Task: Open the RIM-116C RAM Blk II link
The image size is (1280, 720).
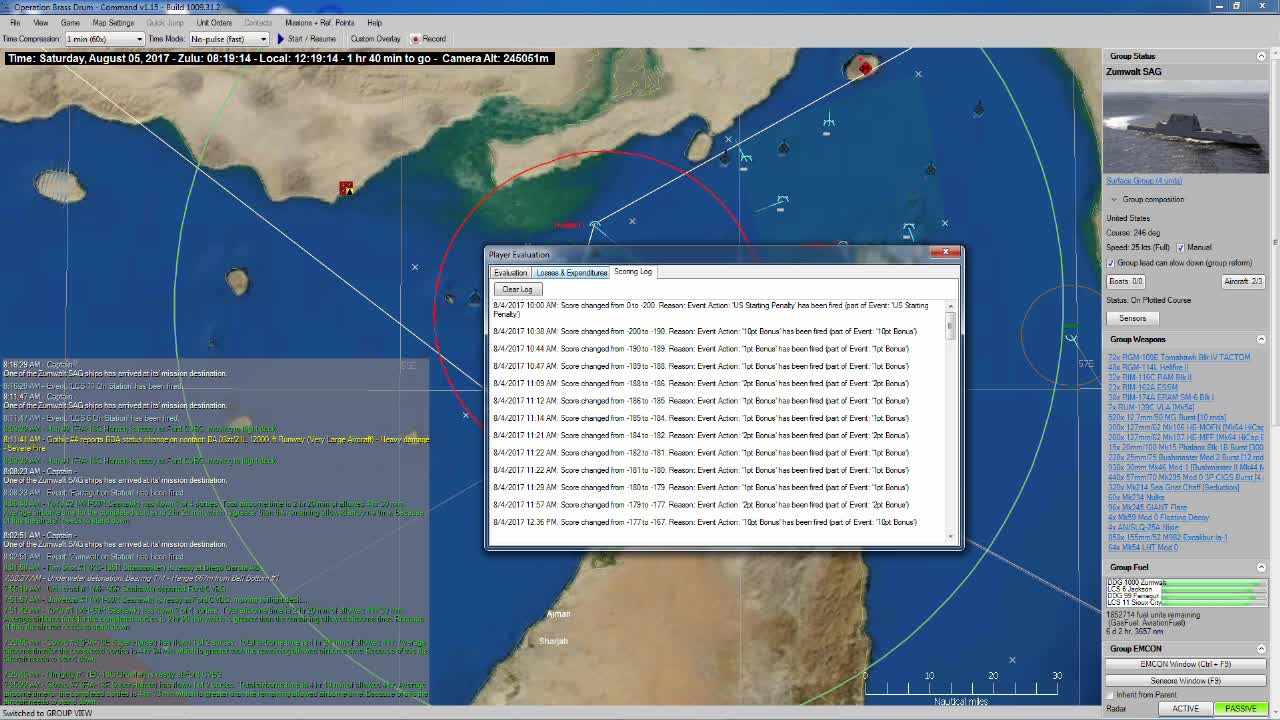Action: 1150,377
